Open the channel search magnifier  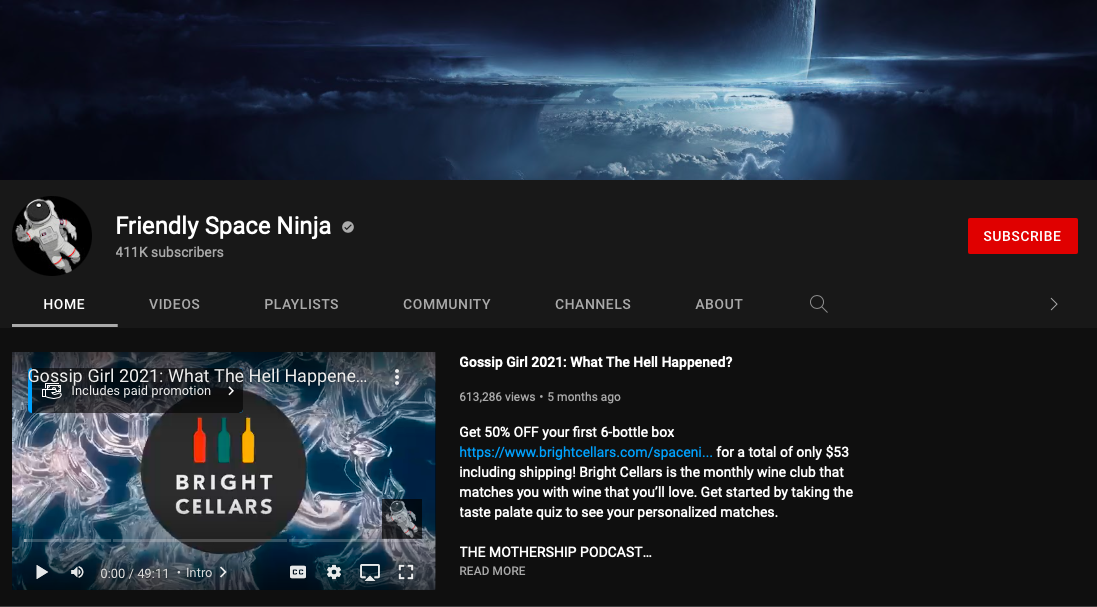pyautogui.click(x=819, y=304)
